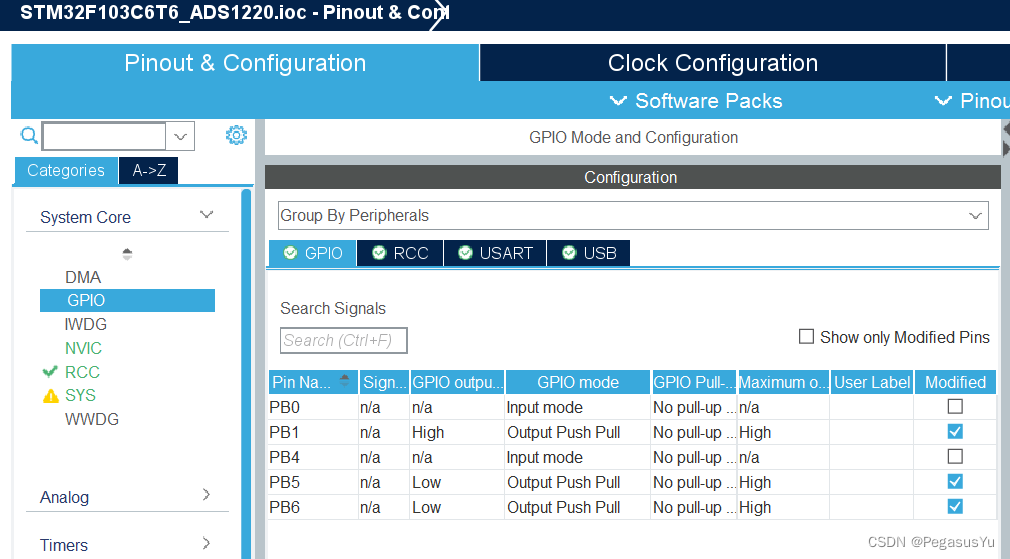Screen dimensions: 1010x559
Task: Select the Categories tab
Action: click(66, 171)
